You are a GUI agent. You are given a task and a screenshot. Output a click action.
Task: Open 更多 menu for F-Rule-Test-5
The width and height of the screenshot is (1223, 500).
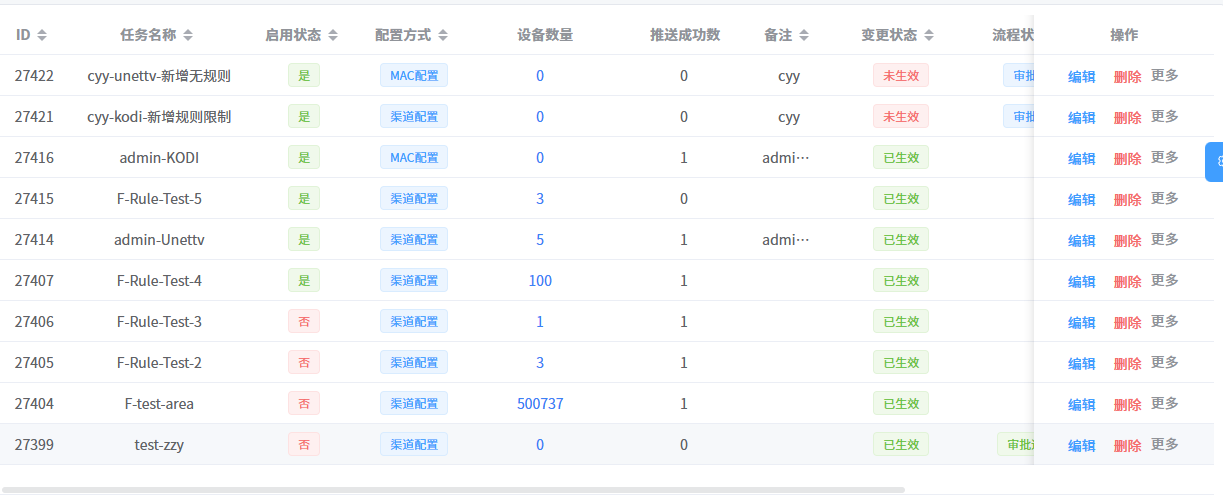pyautogui.click(x=1165, y=198)
